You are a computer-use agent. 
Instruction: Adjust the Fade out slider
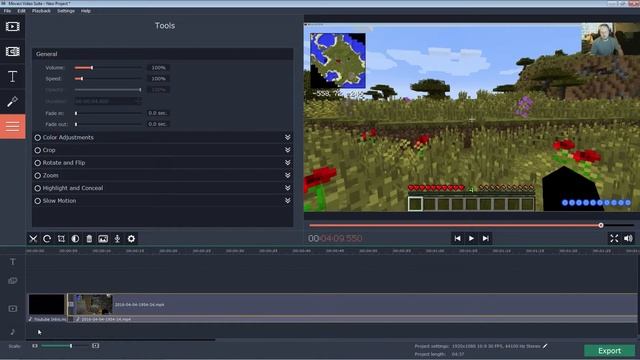tap(109, 124)
